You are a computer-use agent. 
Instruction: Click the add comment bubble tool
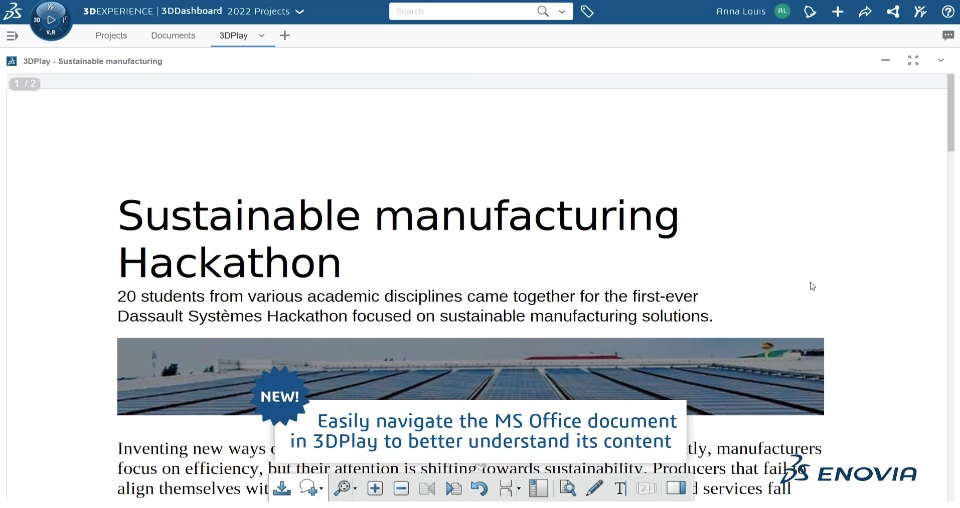tap(307, 488)
